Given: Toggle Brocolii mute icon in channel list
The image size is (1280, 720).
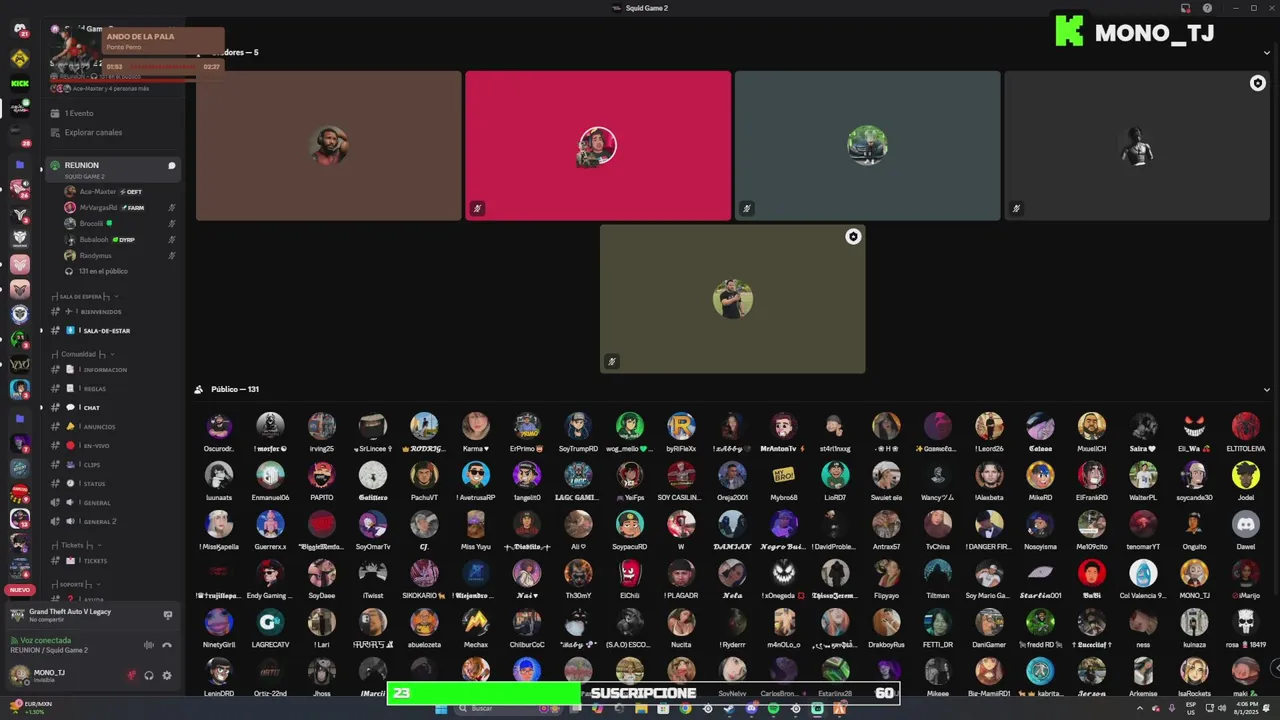Looking at the screenshot, I should tap(172, 224).
